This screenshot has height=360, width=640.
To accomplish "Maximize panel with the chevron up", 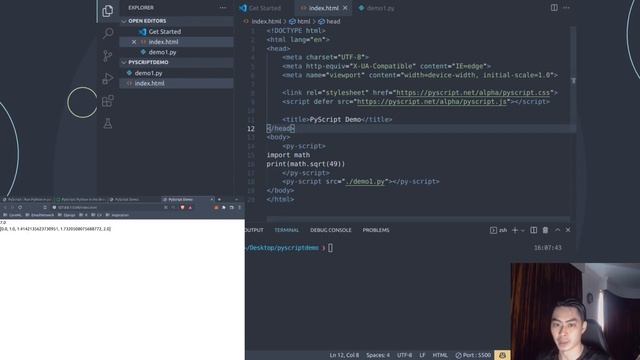I will point(557,230).
